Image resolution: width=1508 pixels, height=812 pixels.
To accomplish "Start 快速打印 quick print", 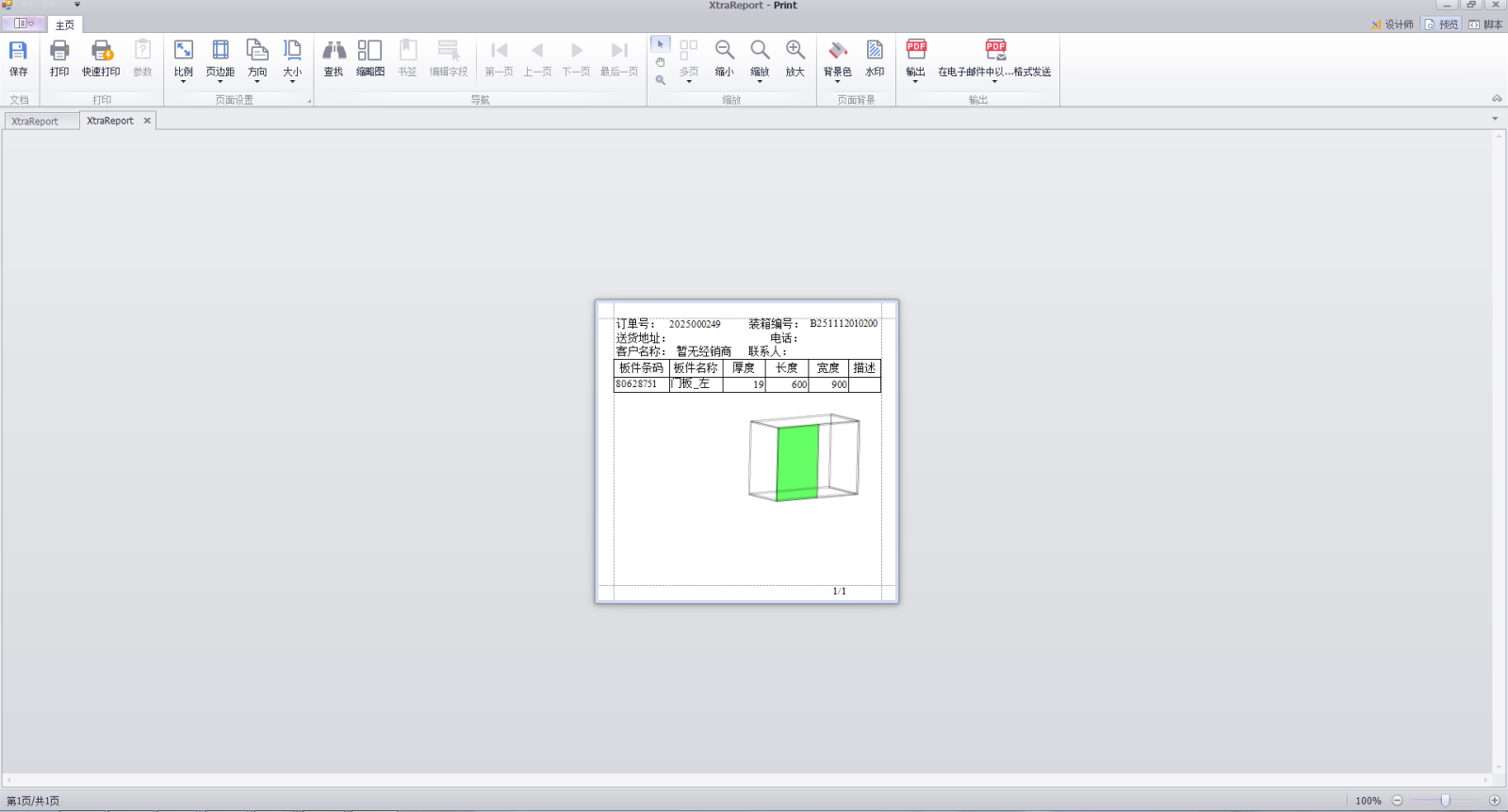I will [x=101, y=57].
